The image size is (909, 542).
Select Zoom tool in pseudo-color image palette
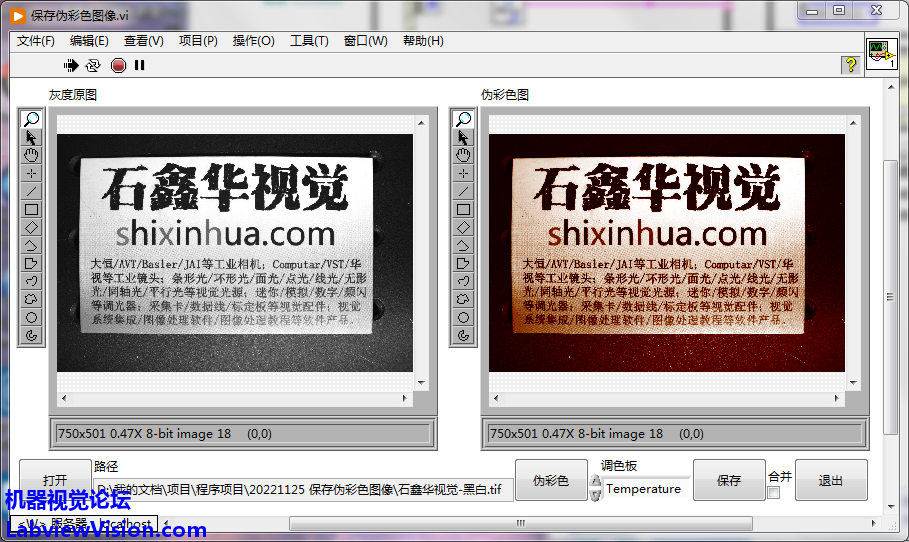pos(463,119)
